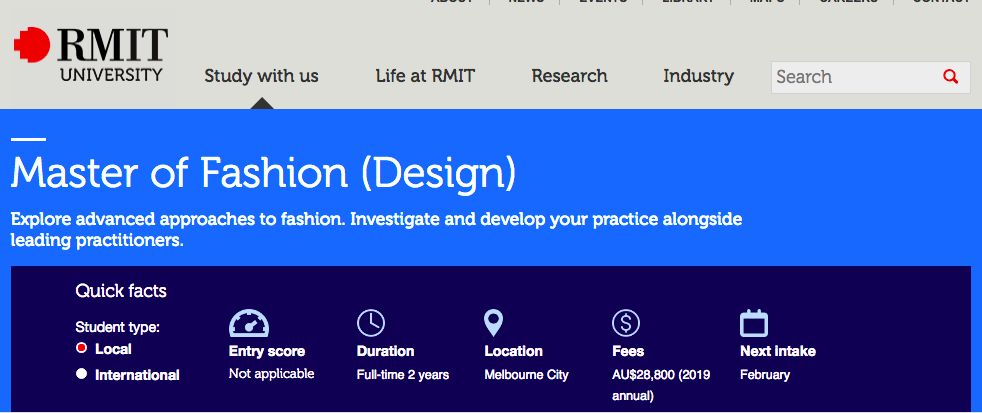The width and height of the screenshot is (982, 413).
Task: Click the 'Explore advanced approaches to fashion' description
Action: click(376, 230)
